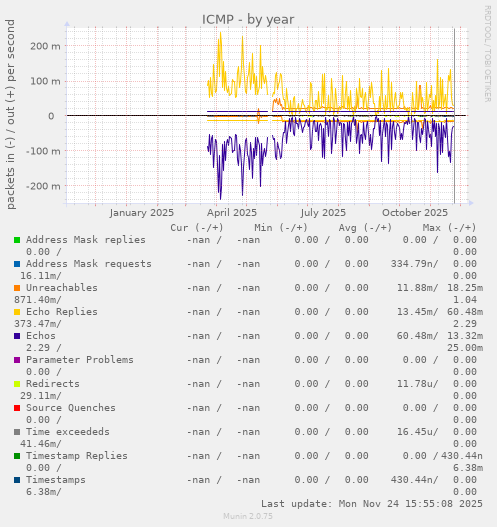Click the Timestamp Replies green swatch
497x527 pixels.
pyautogui.click(x=17, y=456)
